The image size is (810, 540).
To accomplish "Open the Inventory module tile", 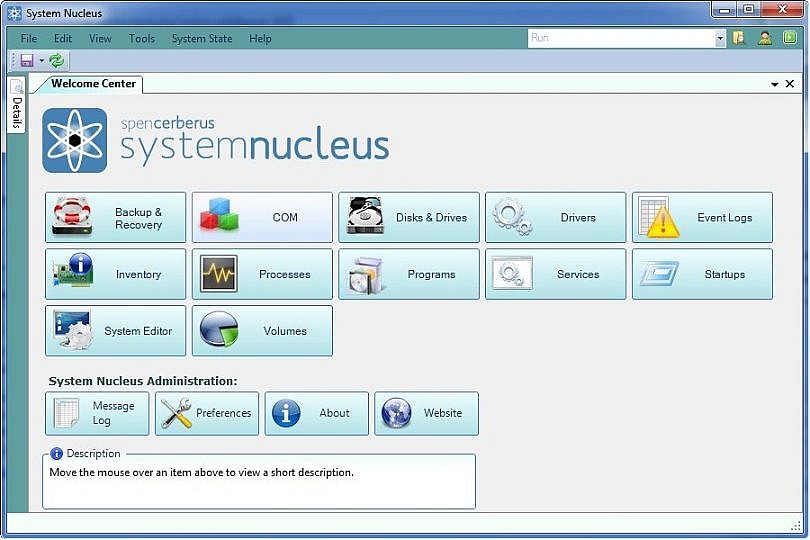I will [x=115, y=274].
